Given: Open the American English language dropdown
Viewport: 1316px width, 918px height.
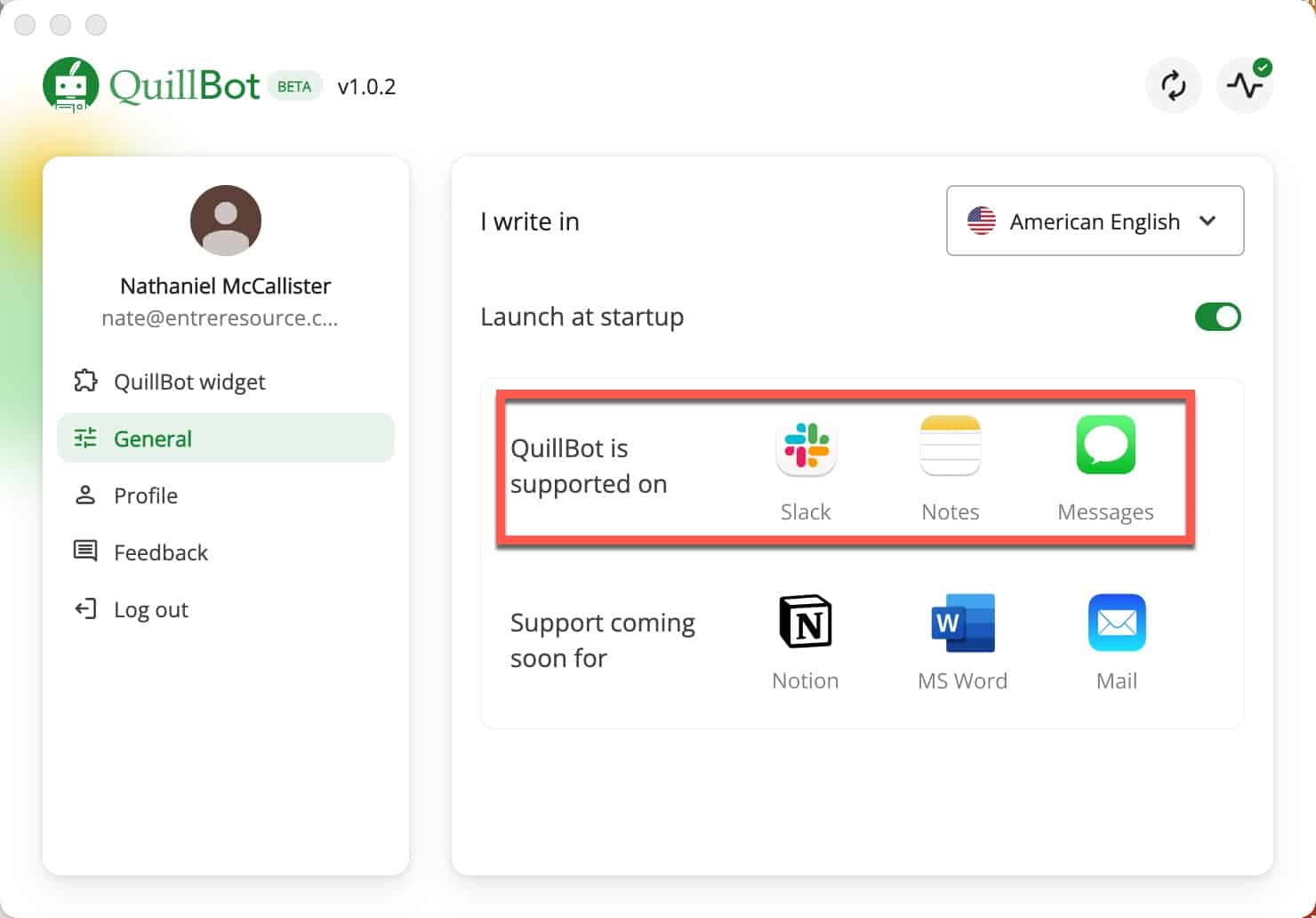Looking at the screenshot, I should [x=1095, y=221].
